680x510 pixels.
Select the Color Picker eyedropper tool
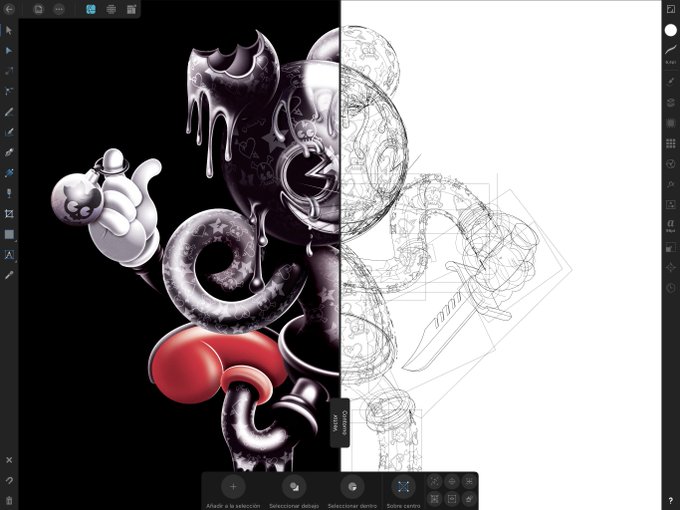tap(9, 275)
